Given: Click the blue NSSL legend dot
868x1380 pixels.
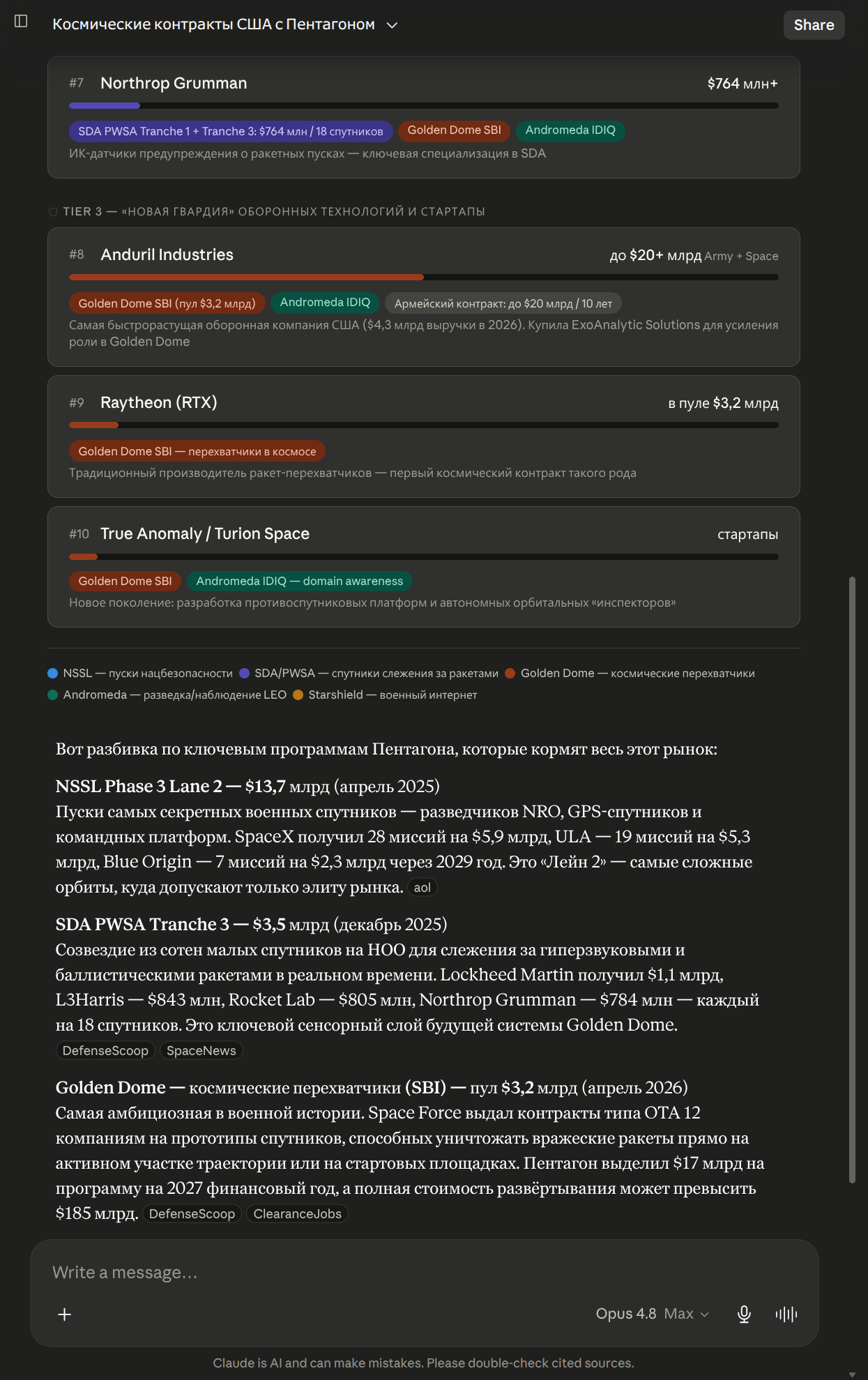Looking at the screenshot, I should pos(52,674).
